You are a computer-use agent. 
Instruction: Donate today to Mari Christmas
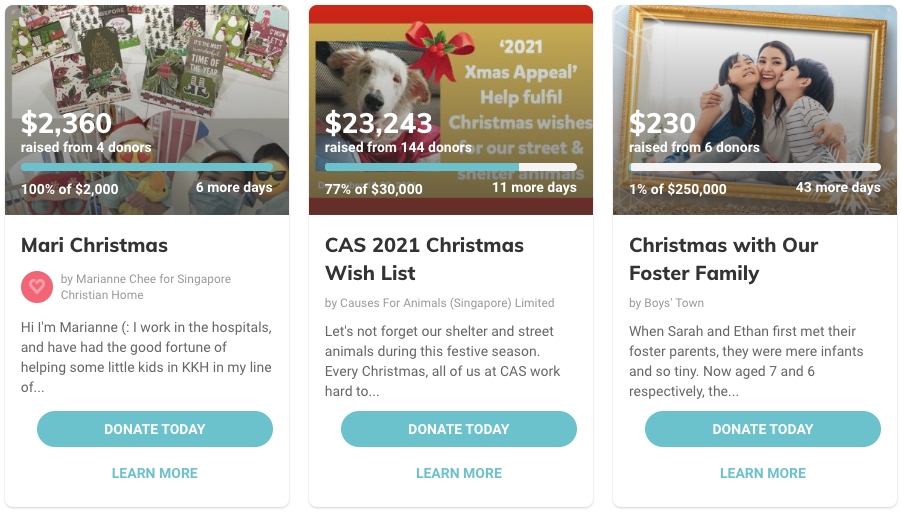pos(155,429)
